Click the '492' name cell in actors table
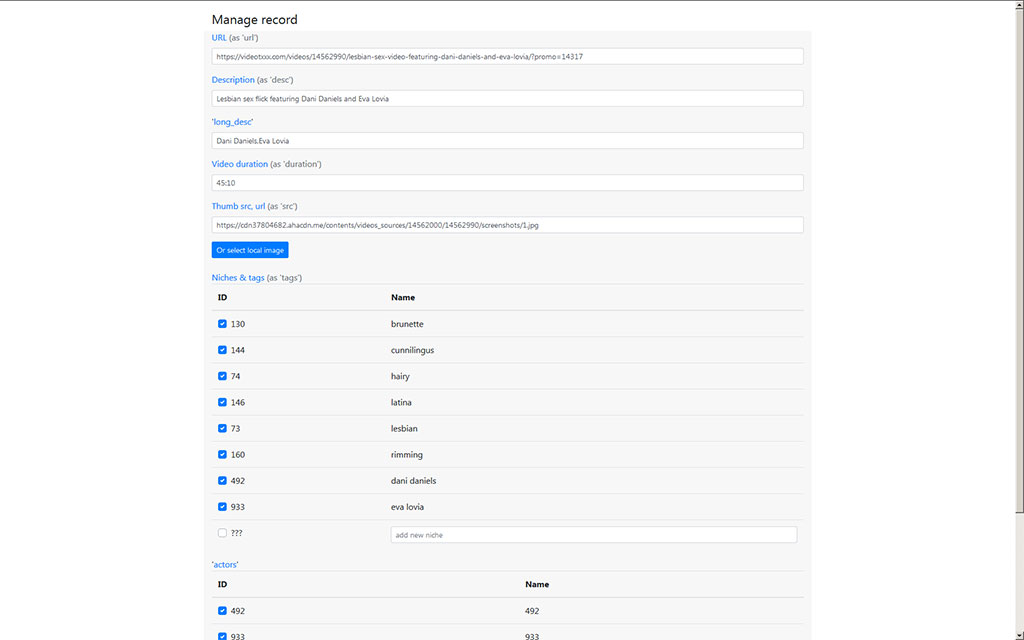The width and height of the screenshot is (1024, 640). (x=532, y=611)
